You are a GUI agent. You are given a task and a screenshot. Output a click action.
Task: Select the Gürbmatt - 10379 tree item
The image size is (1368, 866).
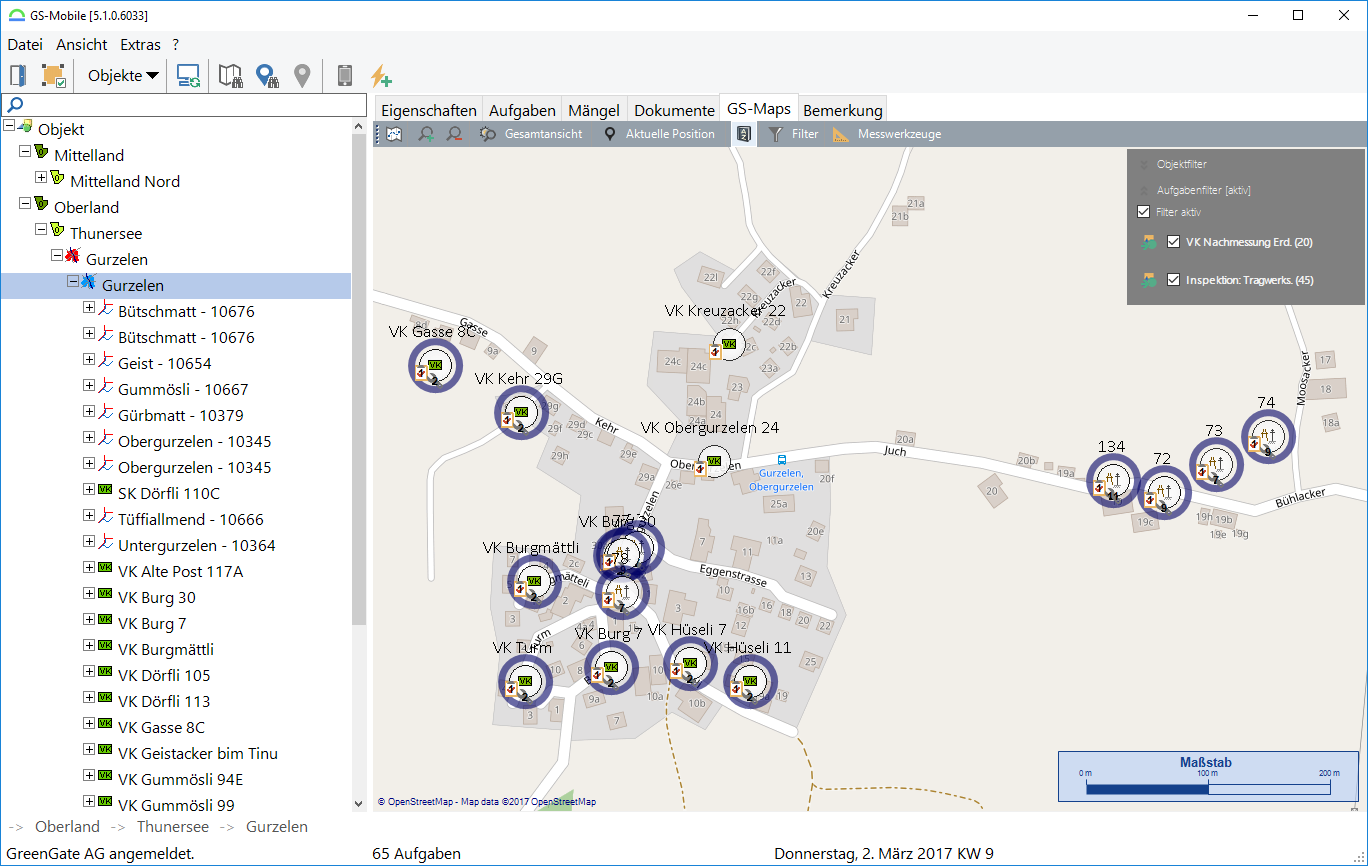180,415
